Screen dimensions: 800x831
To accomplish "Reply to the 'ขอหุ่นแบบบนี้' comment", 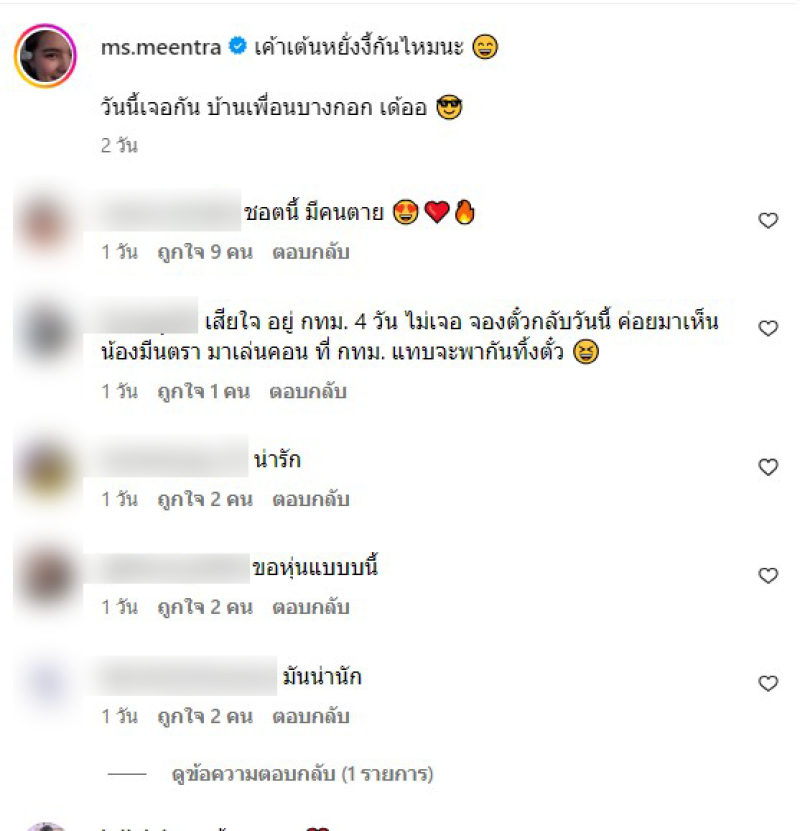I will 310,607.
